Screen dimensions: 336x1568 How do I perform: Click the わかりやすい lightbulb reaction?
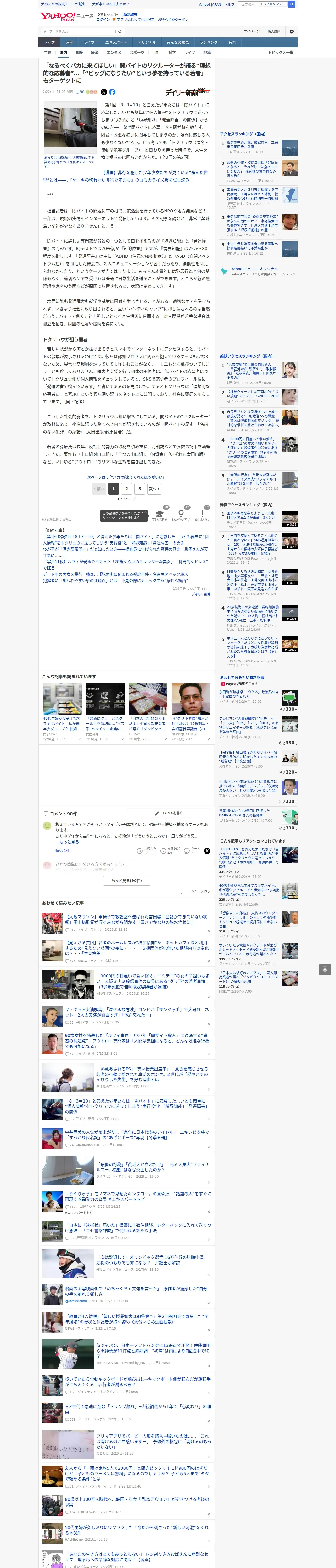(x=181, y=514)
